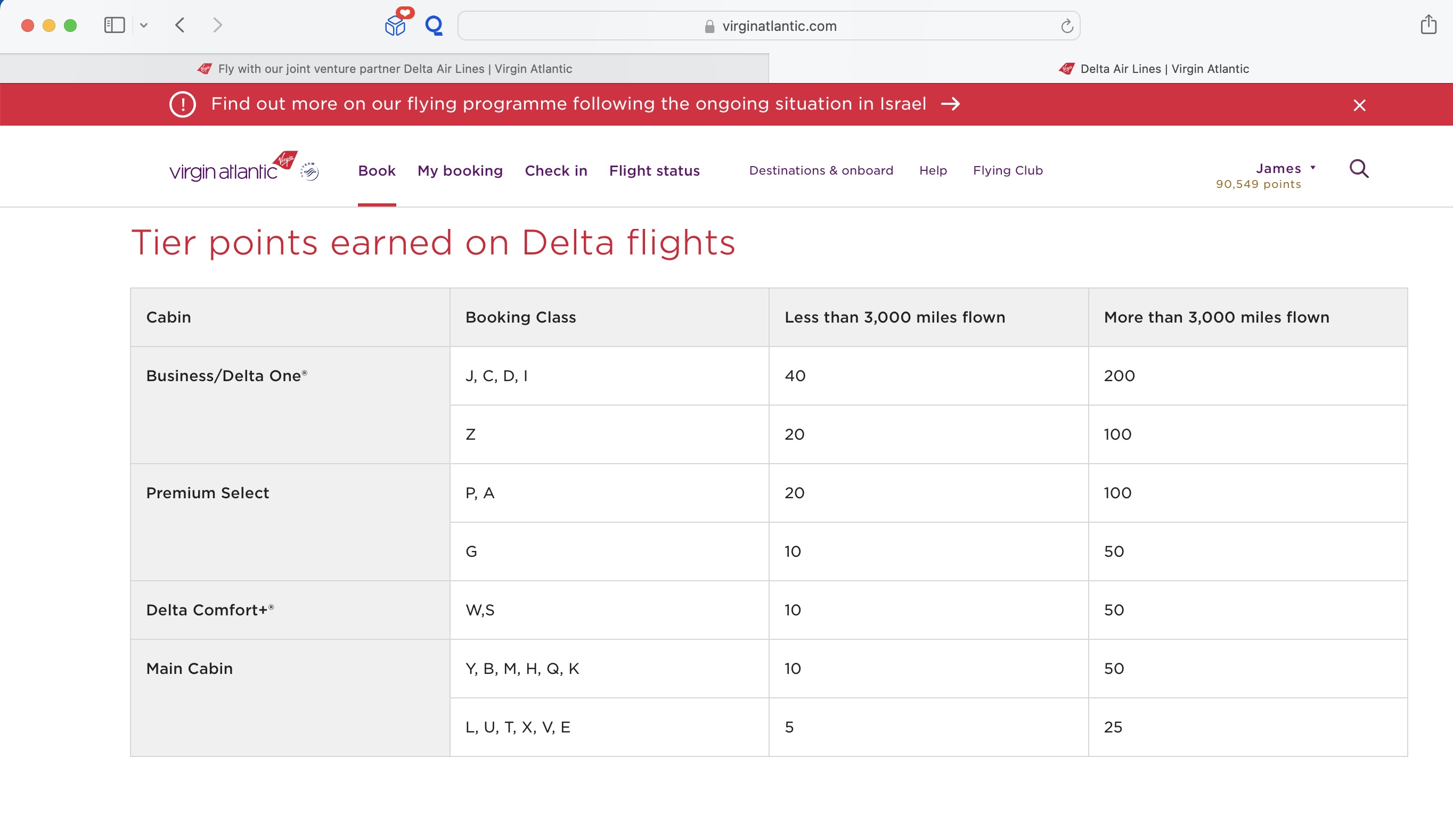The image size is (1453, 840).
Task: Click the '200' tier points cell
Action: point(1248,376)
